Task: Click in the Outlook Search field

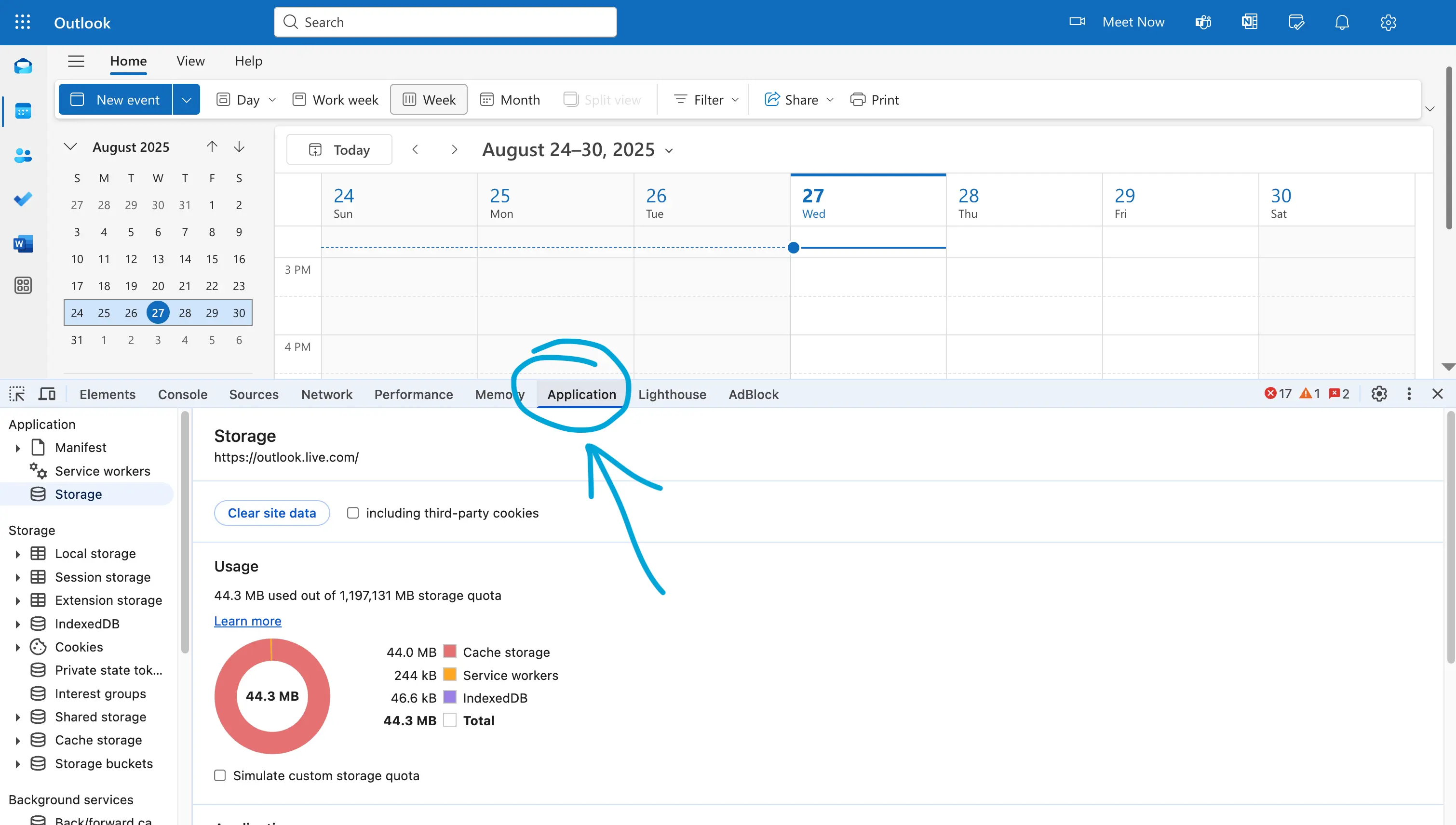Action: click(445, 22)
